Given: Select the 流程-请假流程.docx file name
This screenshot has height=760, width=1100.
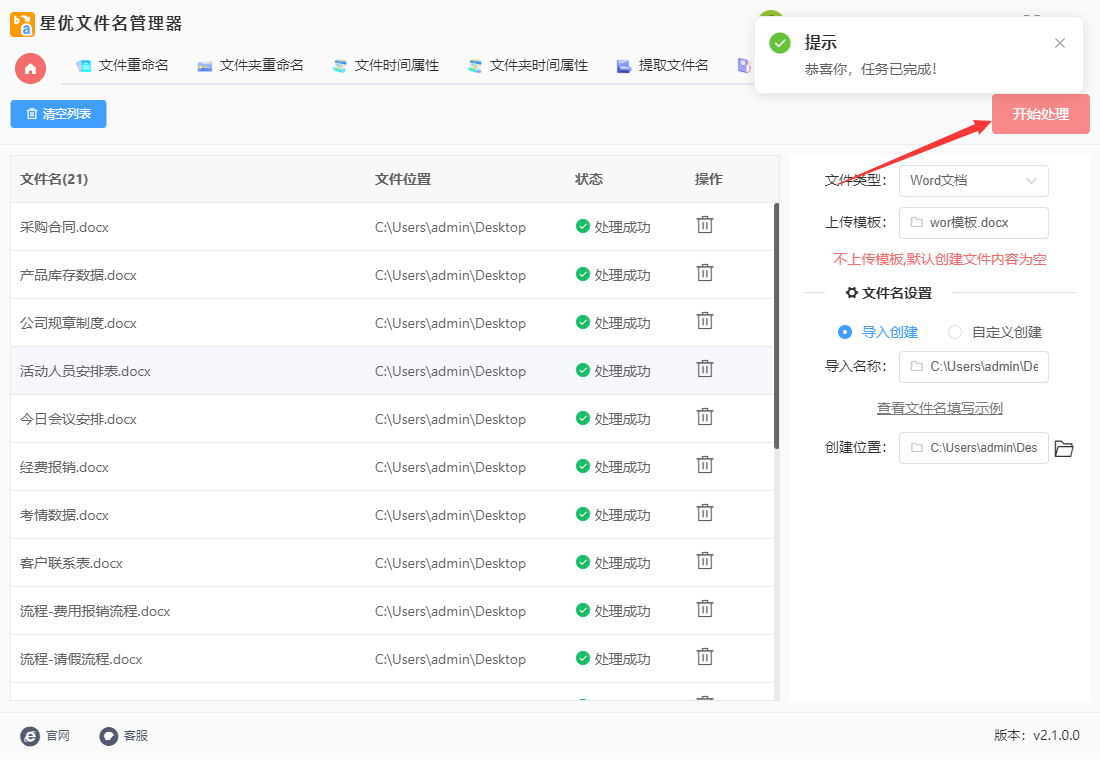Looking at the screenshot, I should coord(81,660).
